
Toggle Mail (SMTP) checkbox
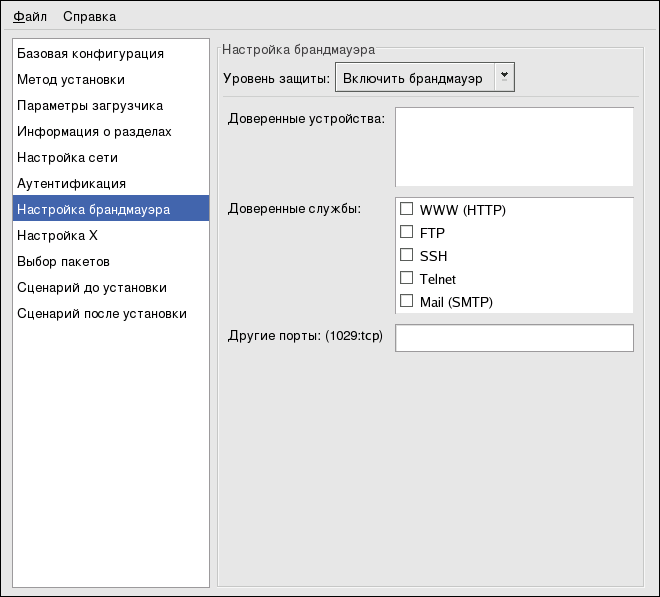pos(407,301)
